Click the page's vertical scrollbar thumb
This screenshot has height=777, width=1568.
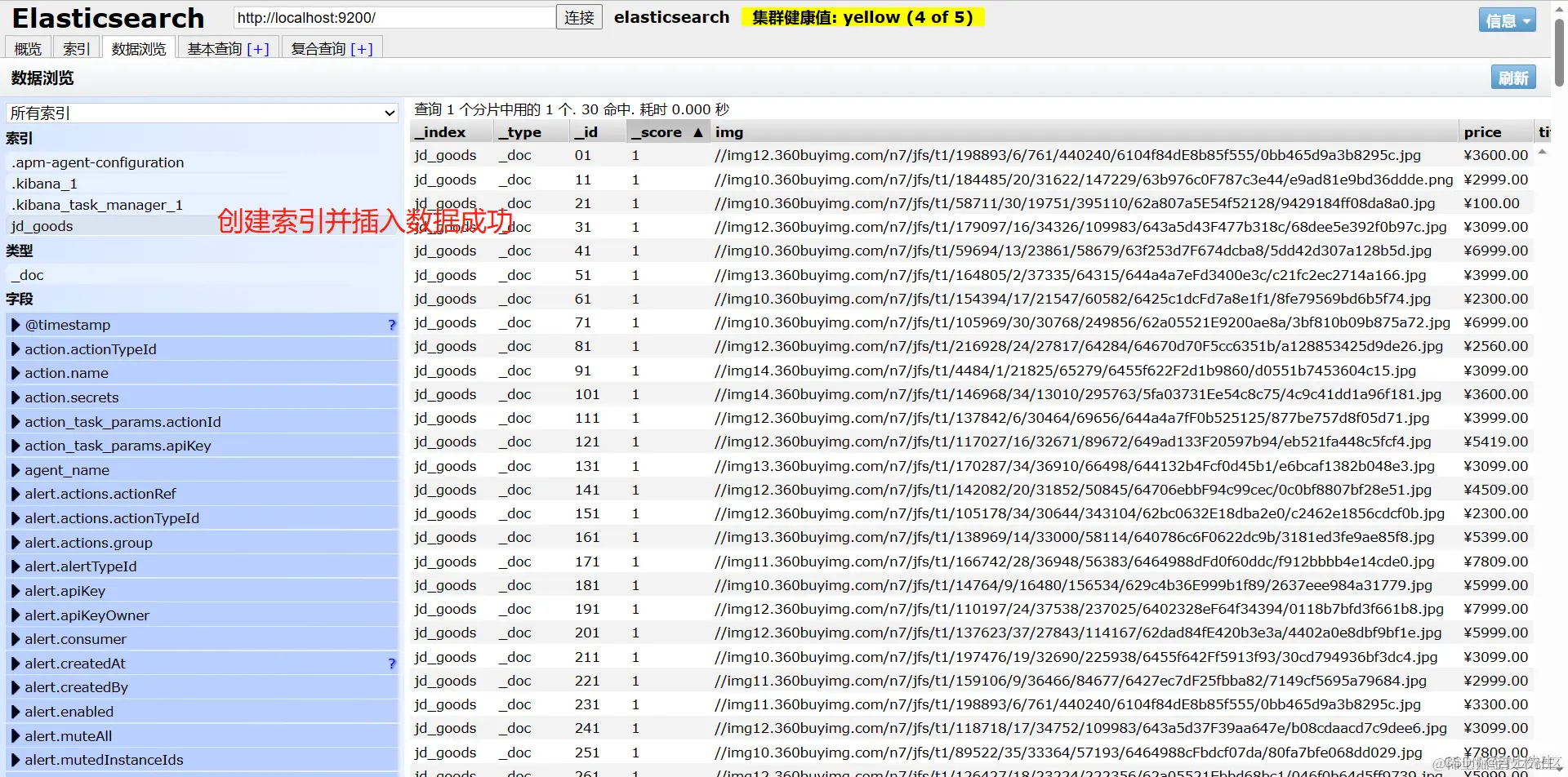(1559, 52)
